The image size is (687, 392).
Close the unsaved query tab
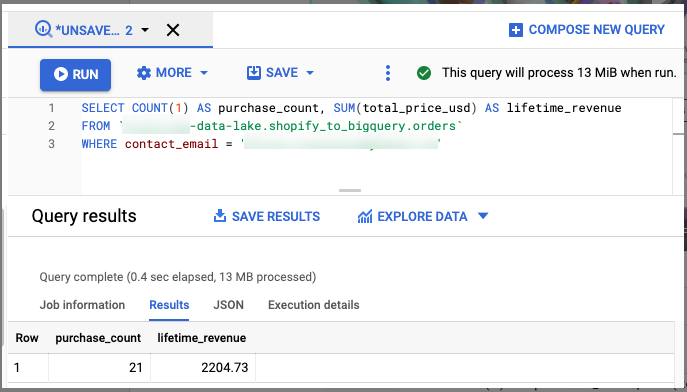173,30
